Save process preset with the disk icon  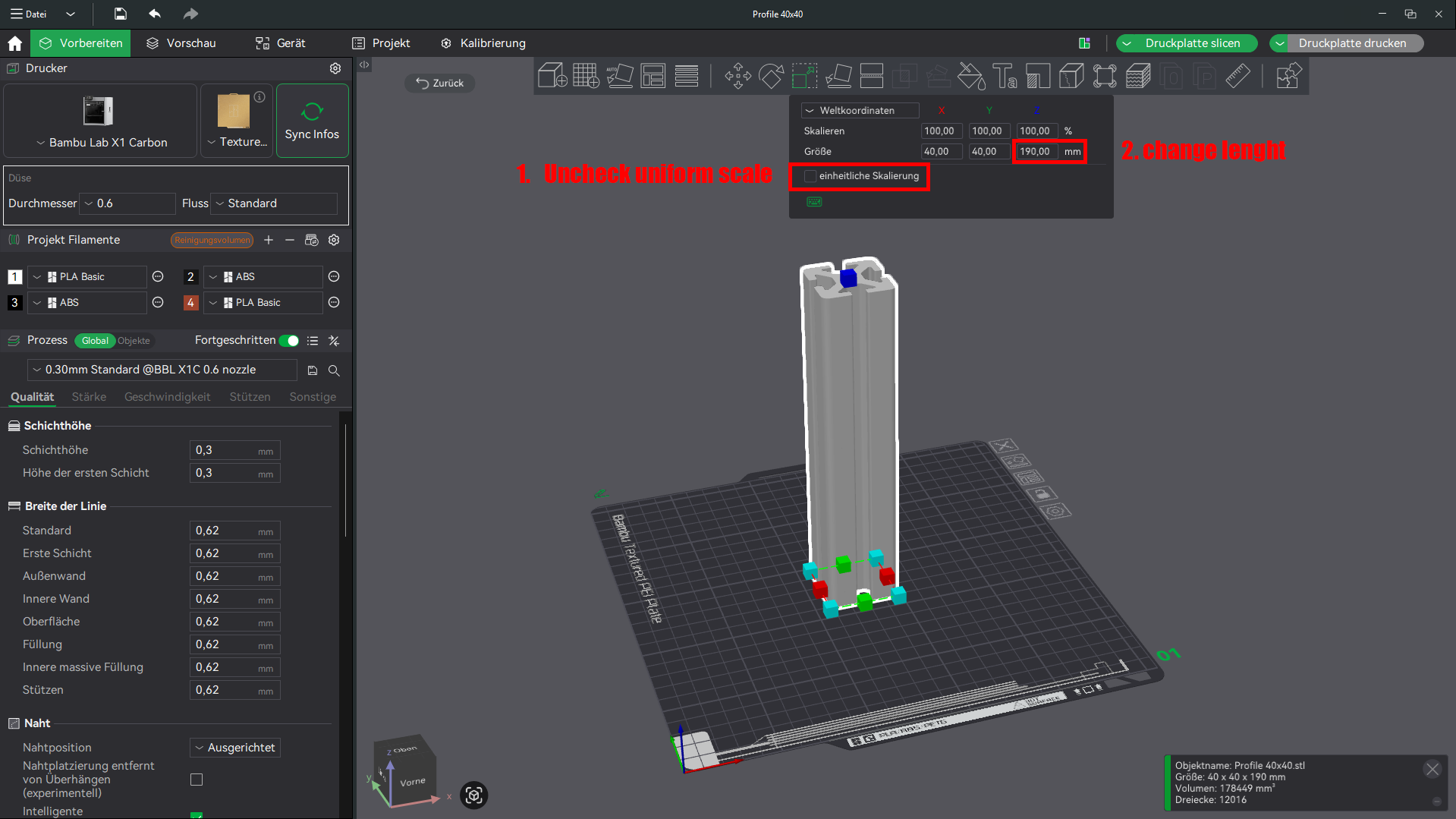[313, 370]
